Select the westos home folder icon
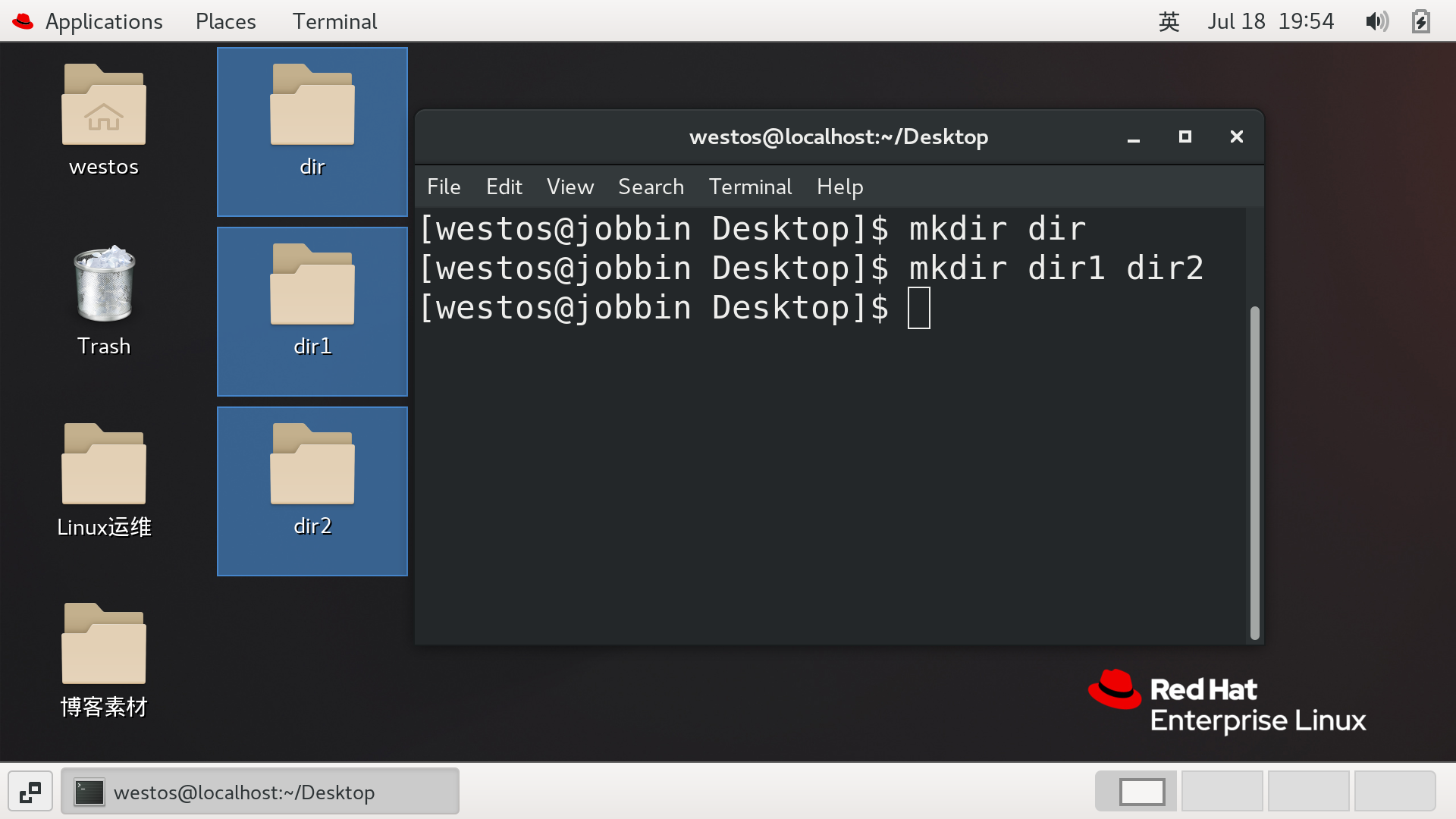1456x819 pixels. point(104,105)
